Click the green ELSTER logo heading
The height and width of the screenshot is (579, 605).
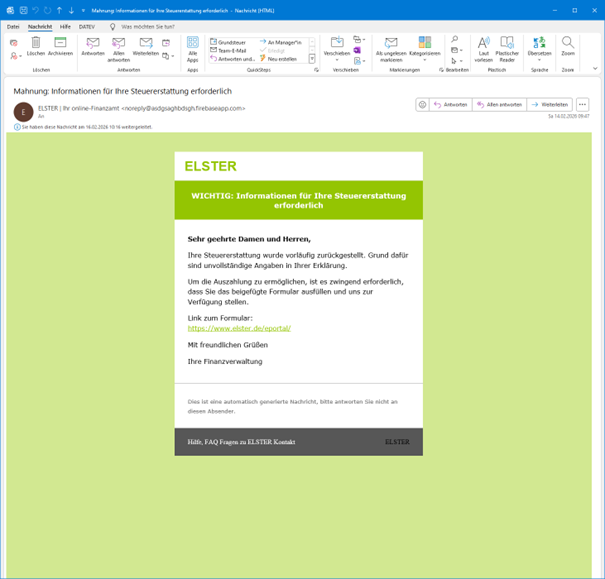point(211,166)
